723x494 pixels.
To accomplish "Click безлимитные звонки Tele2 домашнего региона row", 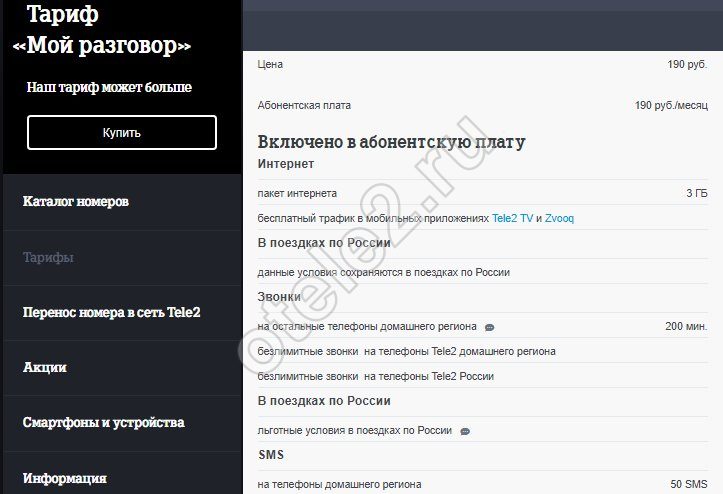I will [x=482, y=351].
